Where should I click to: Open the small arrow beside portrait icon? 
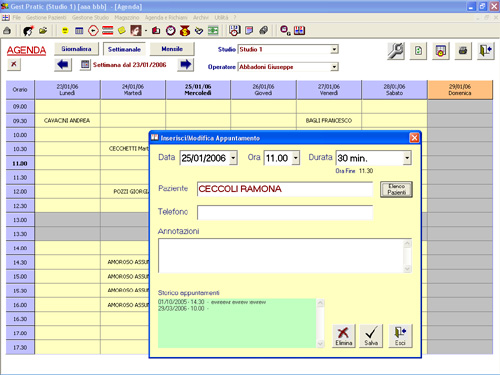click(x=146, y=31)
